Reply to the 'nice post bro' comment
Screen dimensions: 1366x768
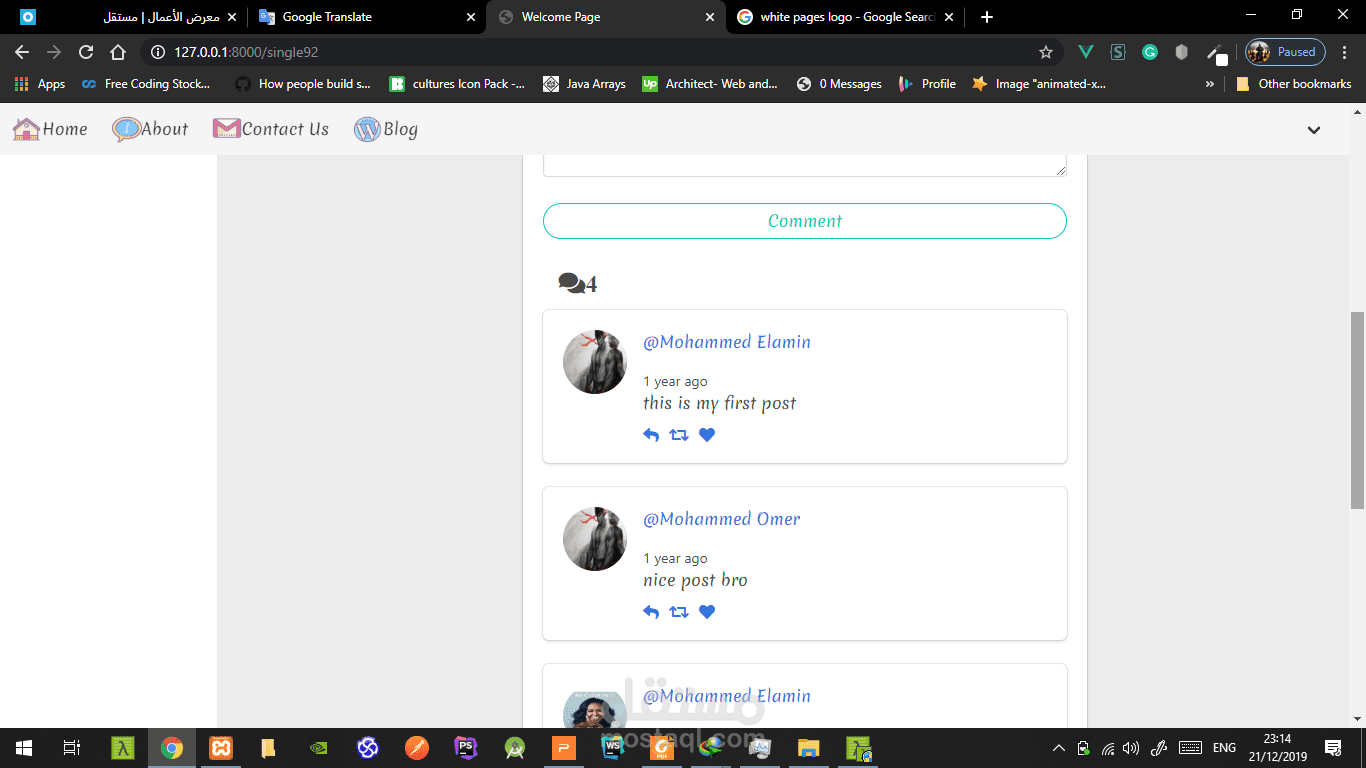click(x=651, y=612)
